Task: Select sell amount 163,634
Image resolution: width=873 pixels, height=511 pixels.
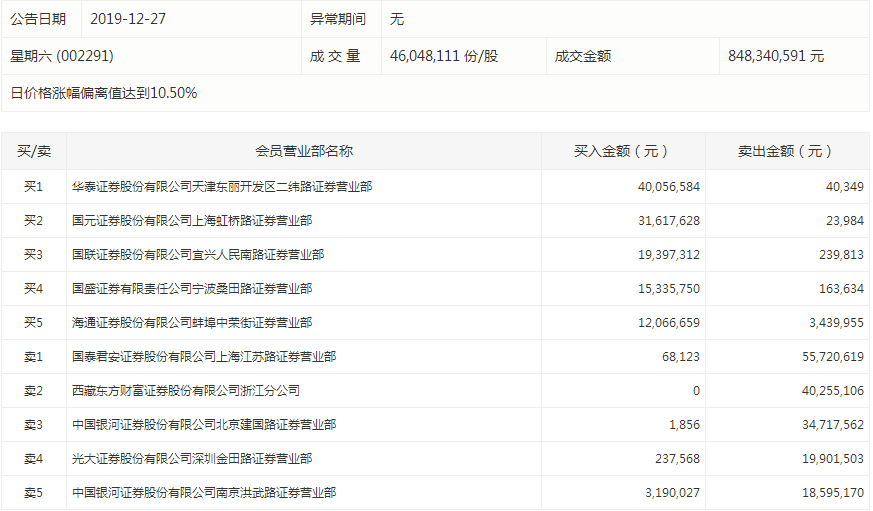Action: point(841,288)
